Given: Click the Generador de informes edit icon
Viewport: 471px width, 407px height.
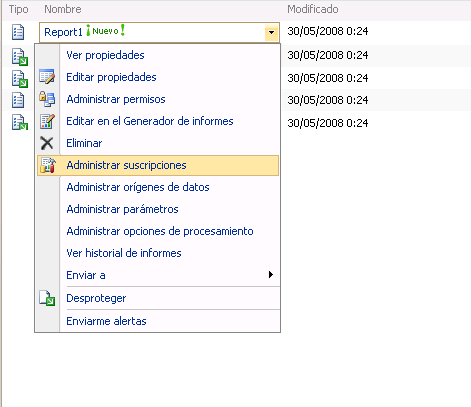Looking at the screenshot, I should click(x=47, y=121).
